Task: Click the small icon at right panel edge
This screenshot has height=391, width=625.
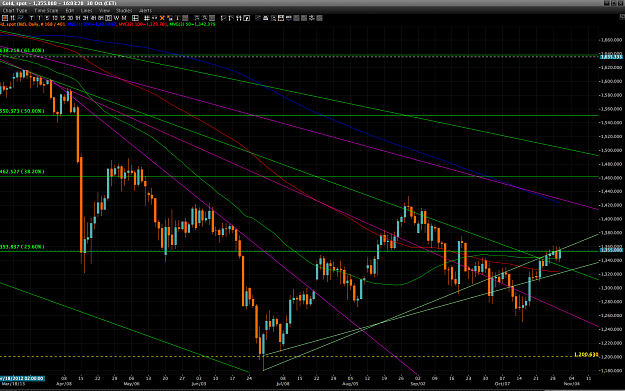Action: coord(622,17)
